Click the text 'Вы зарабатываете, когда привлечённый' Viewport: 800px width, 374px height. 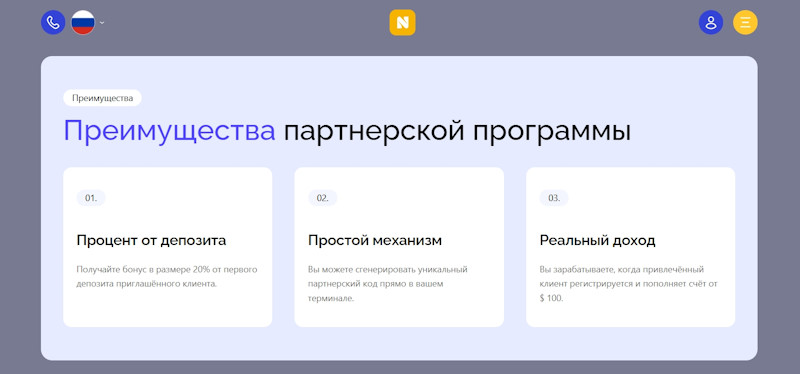coord(622,269)
